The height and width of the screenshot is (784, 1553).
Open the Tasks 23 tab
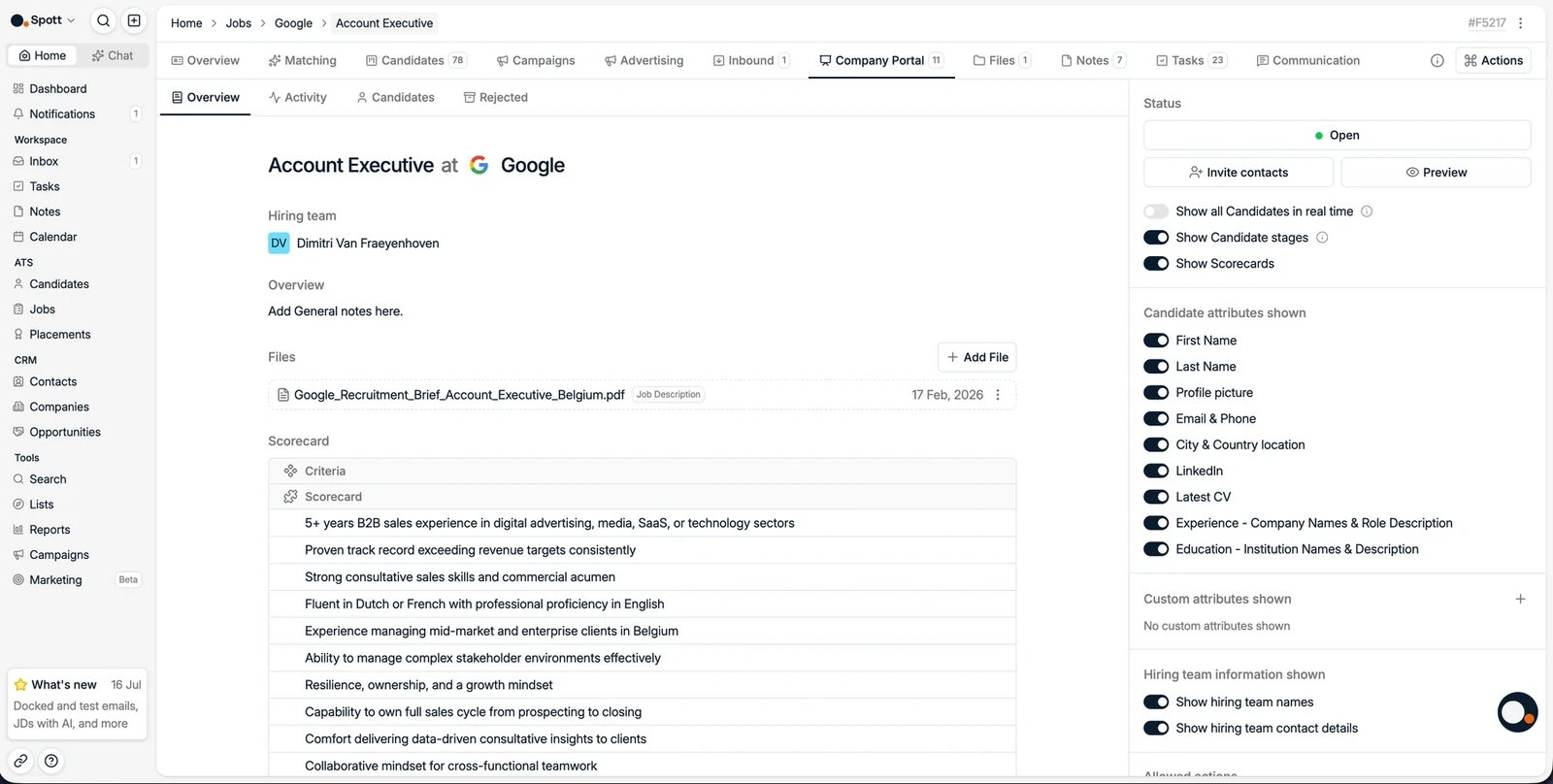[1191, 60]
